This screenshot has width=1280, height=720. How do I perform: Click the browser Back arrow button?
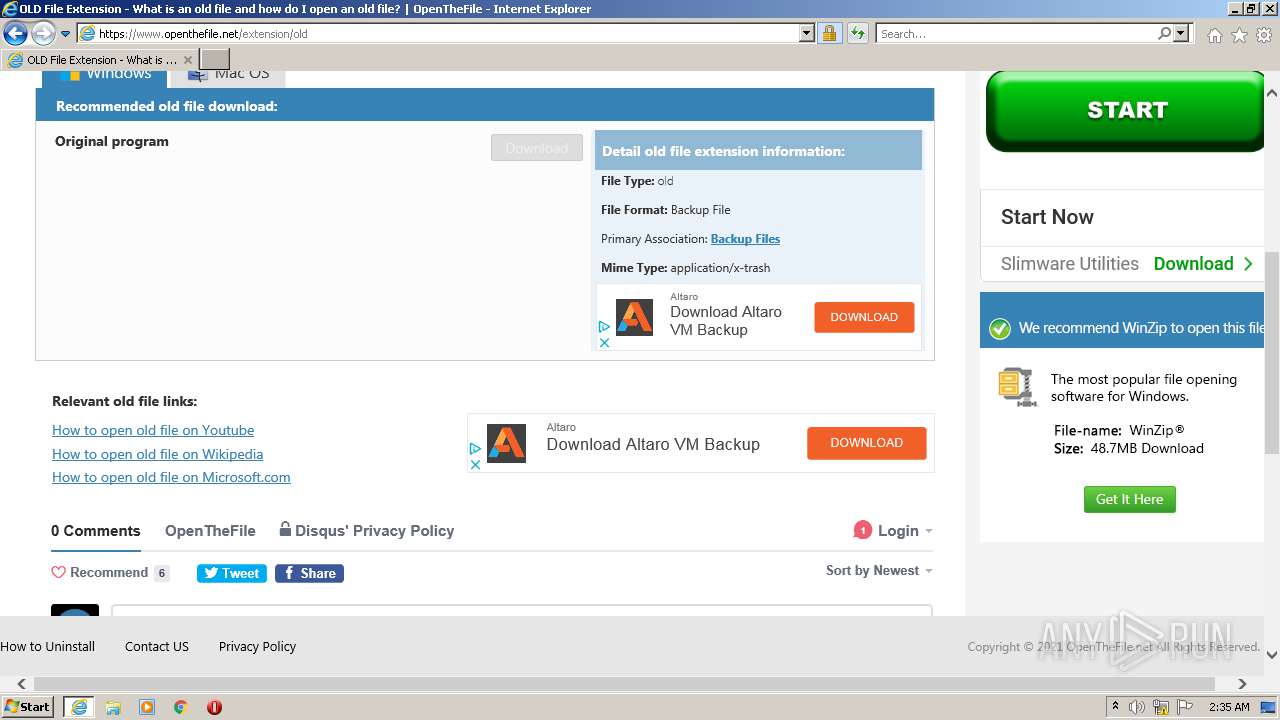15,34
